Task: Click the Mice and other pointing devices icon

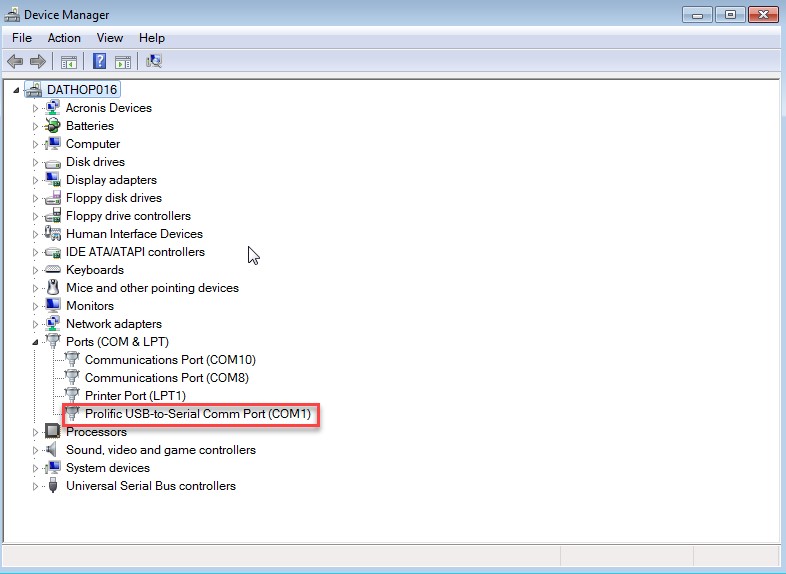Action: (x=53, y=288)
